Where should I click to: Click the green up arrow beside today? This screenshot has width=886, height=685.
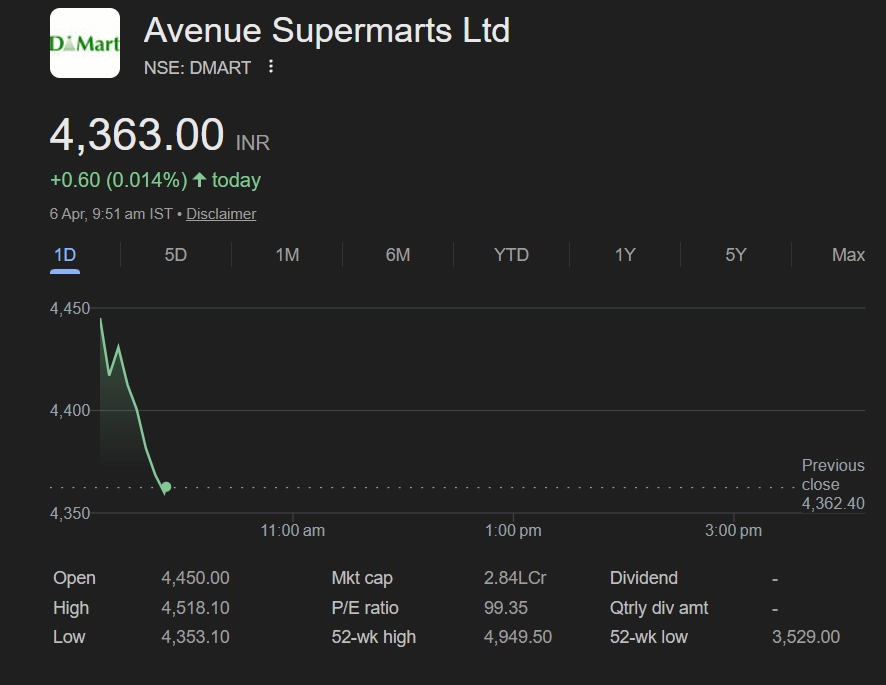[x=200, y=180]
